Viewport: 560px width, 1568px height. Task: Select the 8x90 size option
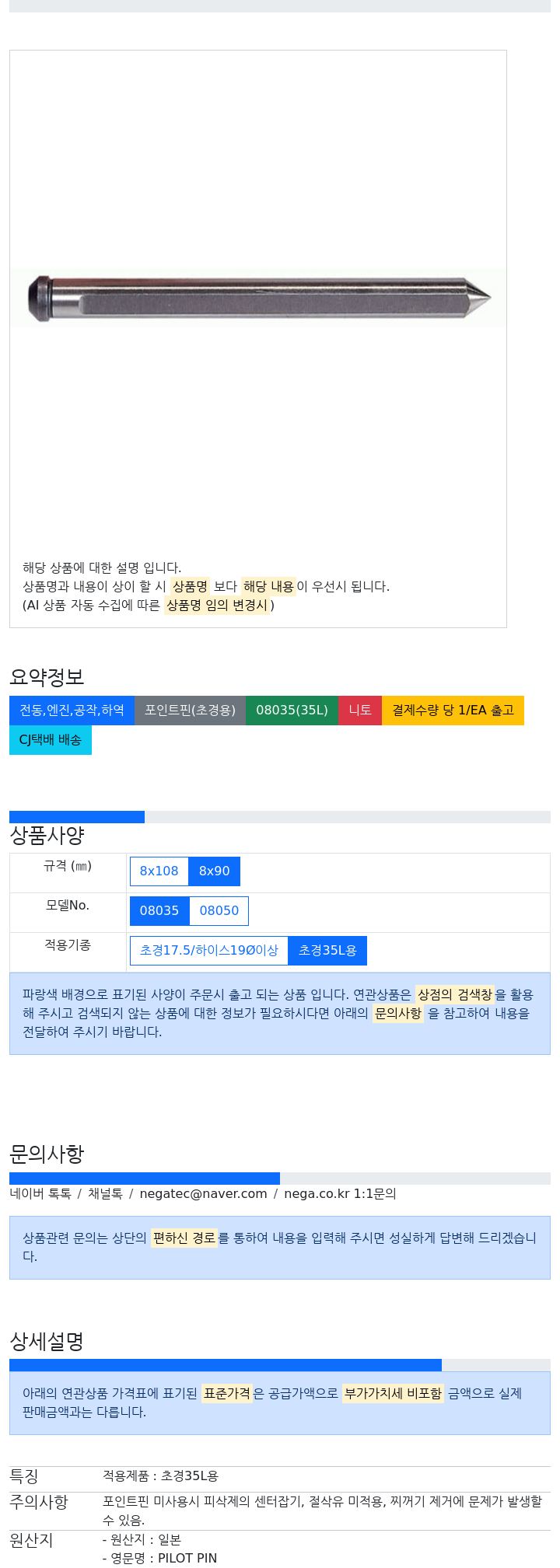tap(215, 871)
